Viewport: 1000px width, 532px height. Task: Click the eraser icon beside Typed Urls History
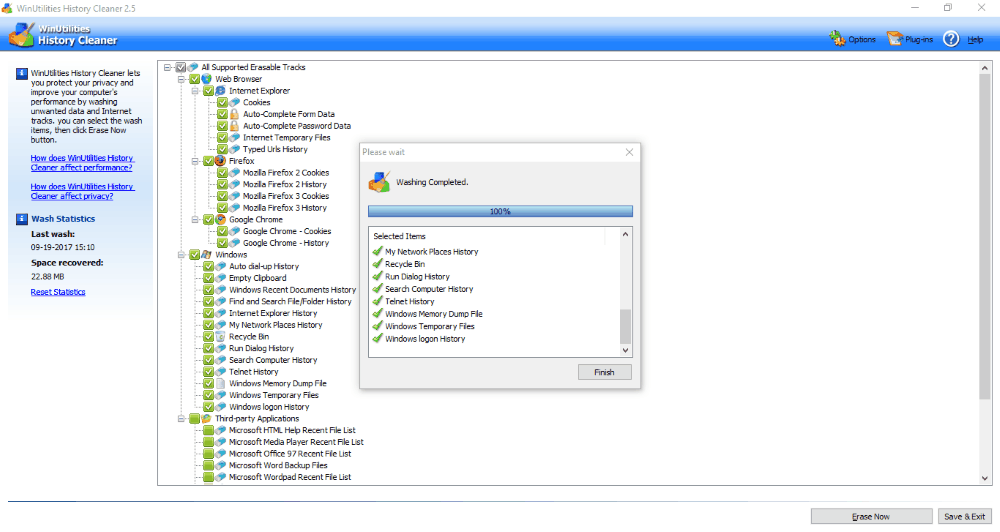coord(235,149)
